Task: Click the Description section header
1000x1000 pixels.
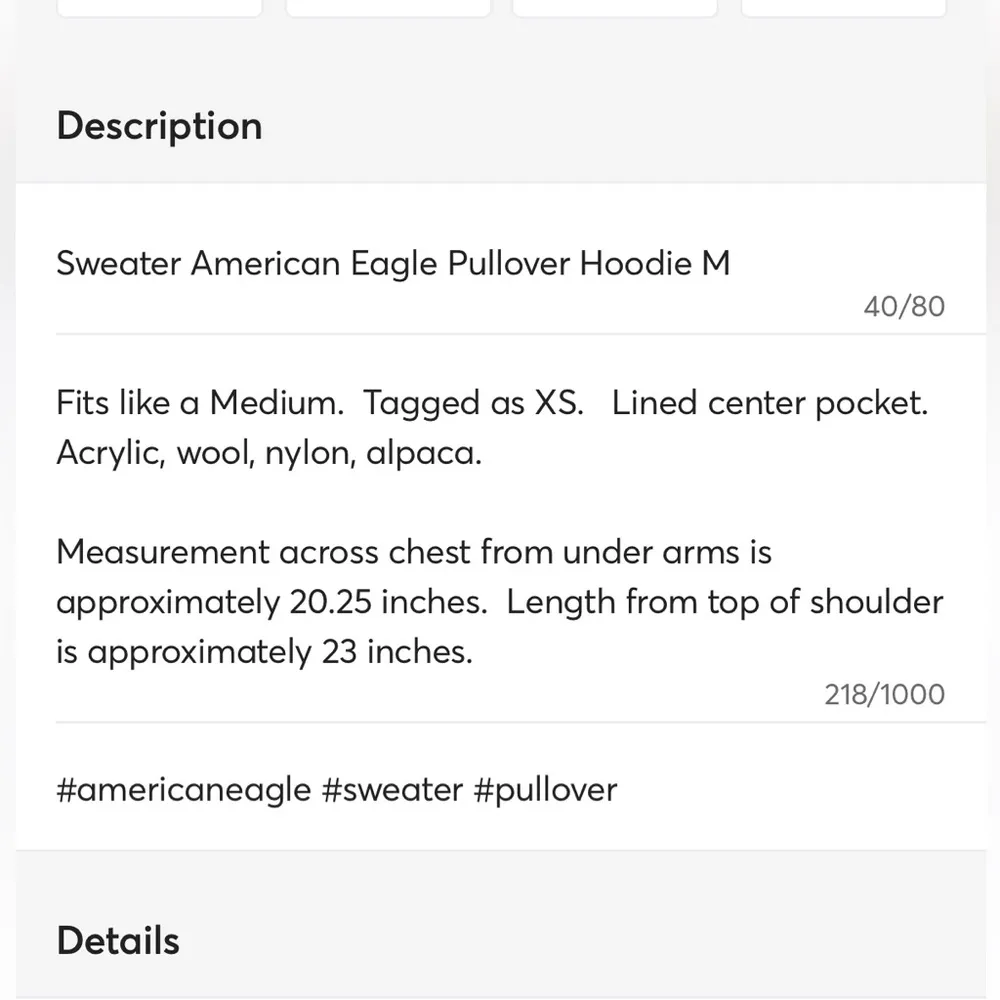Action: [x=159, y=126]
